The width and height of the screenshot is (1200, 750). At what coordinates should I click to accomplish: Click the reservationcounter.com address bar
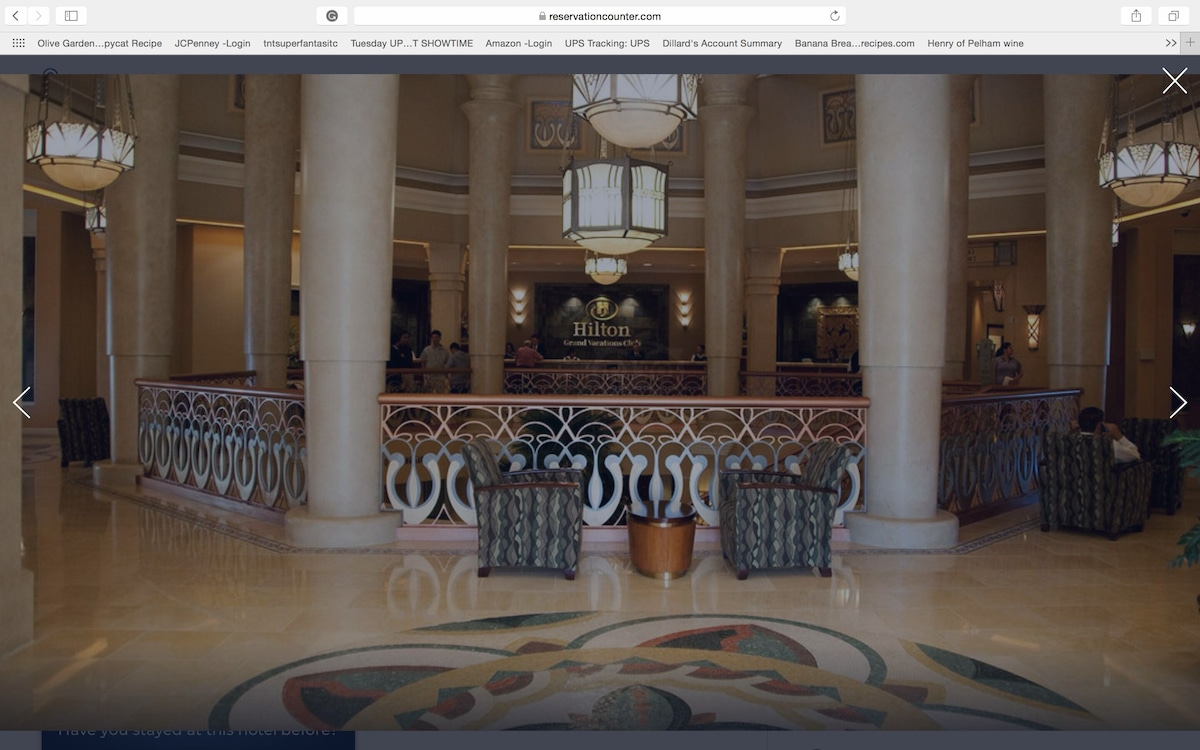click(600, 16)
